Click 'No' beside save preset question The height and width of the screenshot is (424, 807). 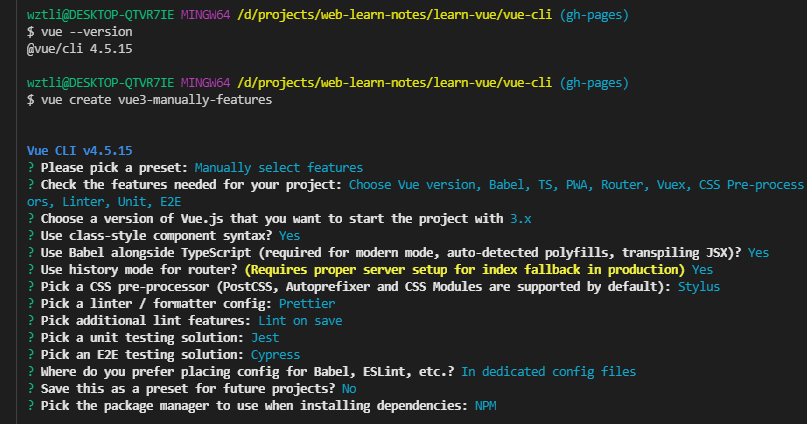tap(349, 388)
